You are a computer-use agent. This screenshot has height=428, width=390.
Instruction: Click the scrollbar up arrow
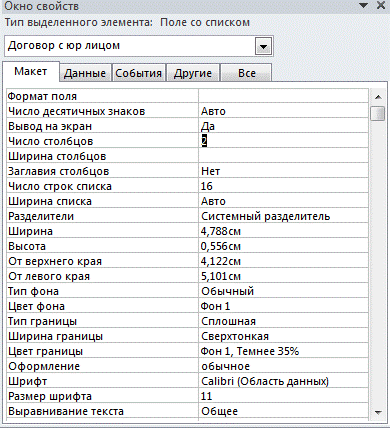click(378, 97)
